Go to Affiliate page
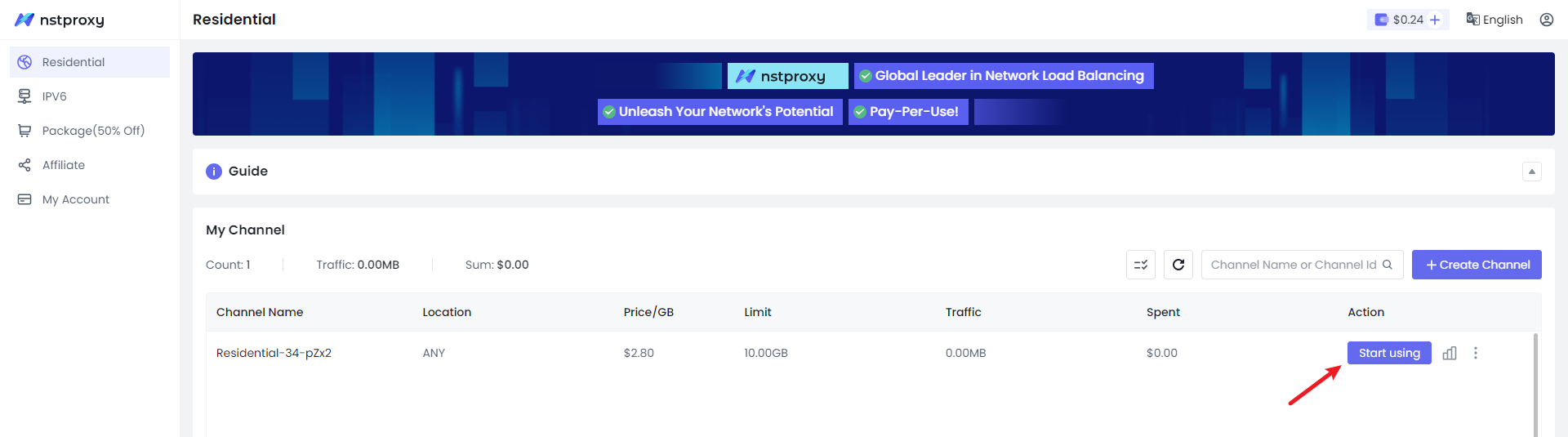This screenshot has height=437, width=1568. point(90,165)
